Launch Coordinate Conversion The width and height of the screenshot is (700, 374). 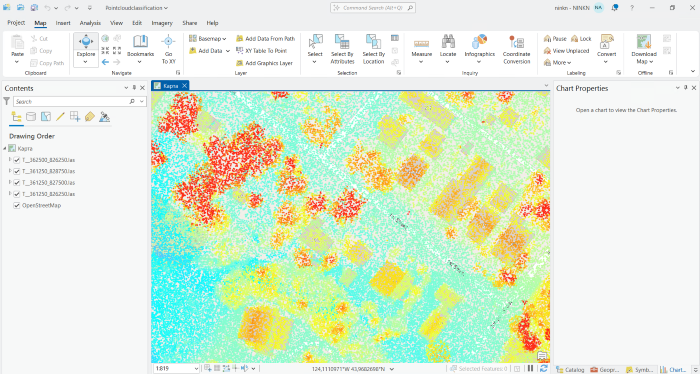pyautogui.click(x=517, y=49)
